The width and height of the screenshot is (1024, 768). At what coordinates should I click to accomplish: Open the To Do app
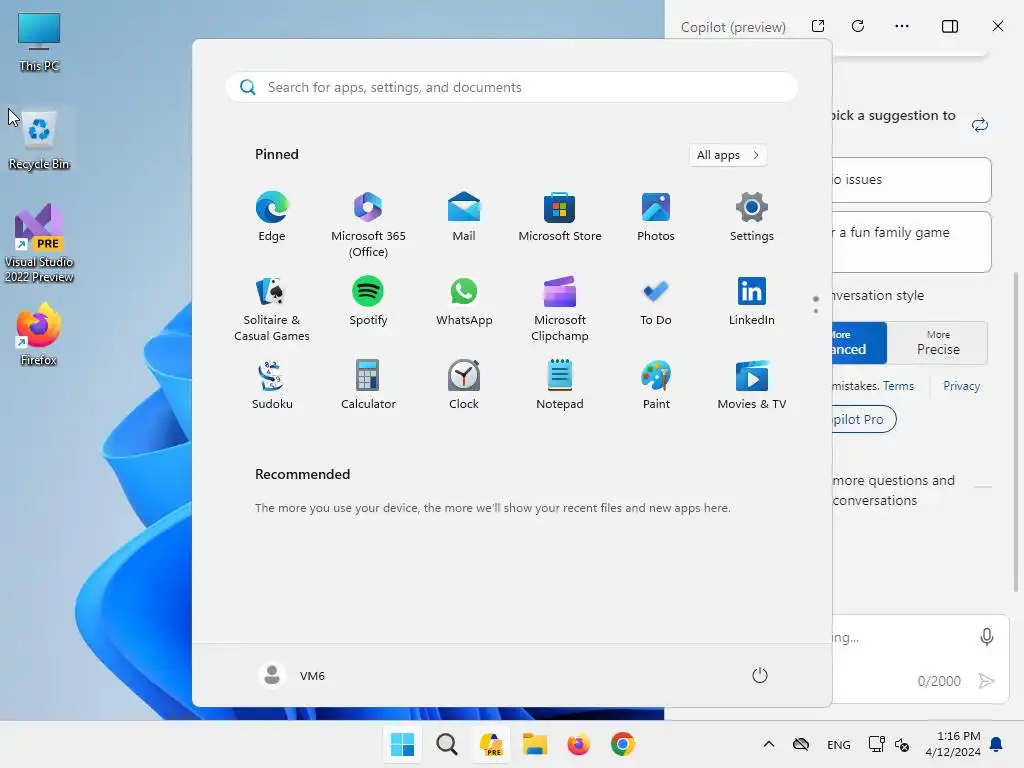[656, 301]
